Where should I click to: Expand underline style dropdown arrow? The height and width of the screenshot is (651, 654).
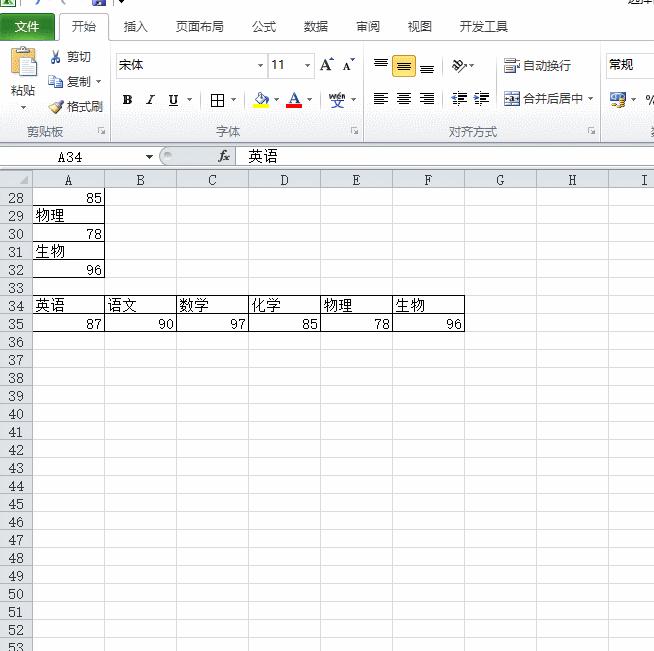189,100
